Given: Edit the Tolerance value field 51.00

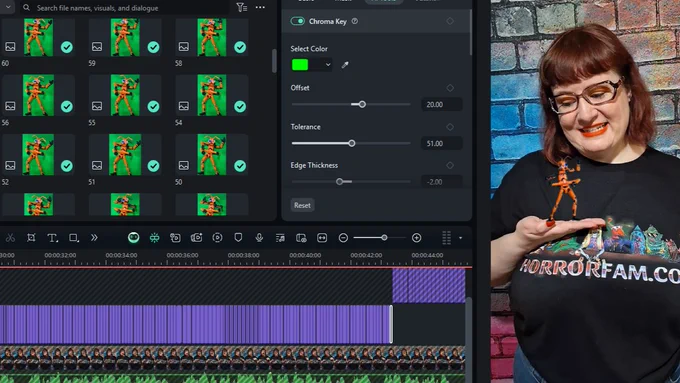Looking at the screenshot, I should point(441,143).
